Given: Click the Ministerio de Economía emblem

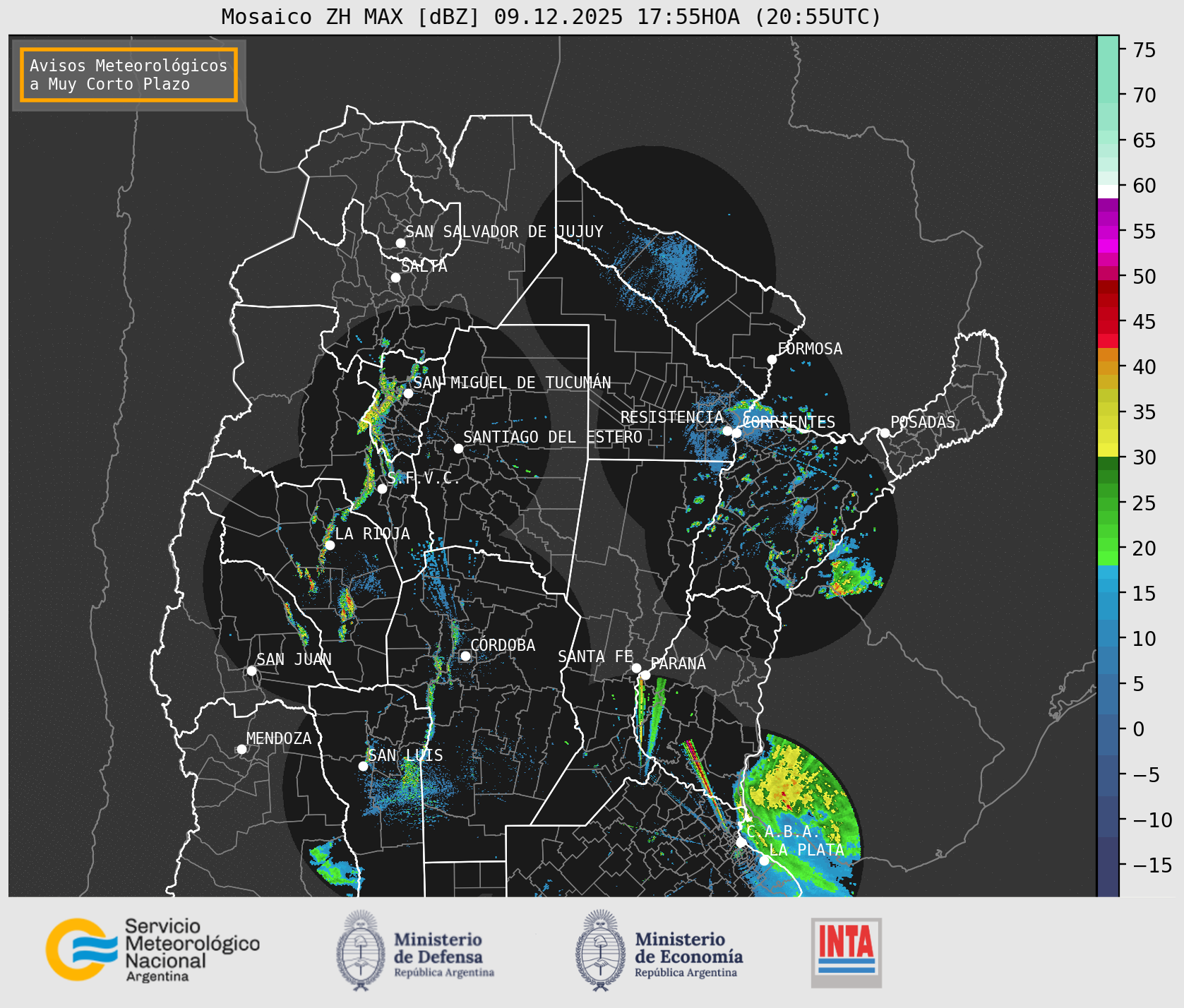Looking at the screenshot, I should (601, 950).
